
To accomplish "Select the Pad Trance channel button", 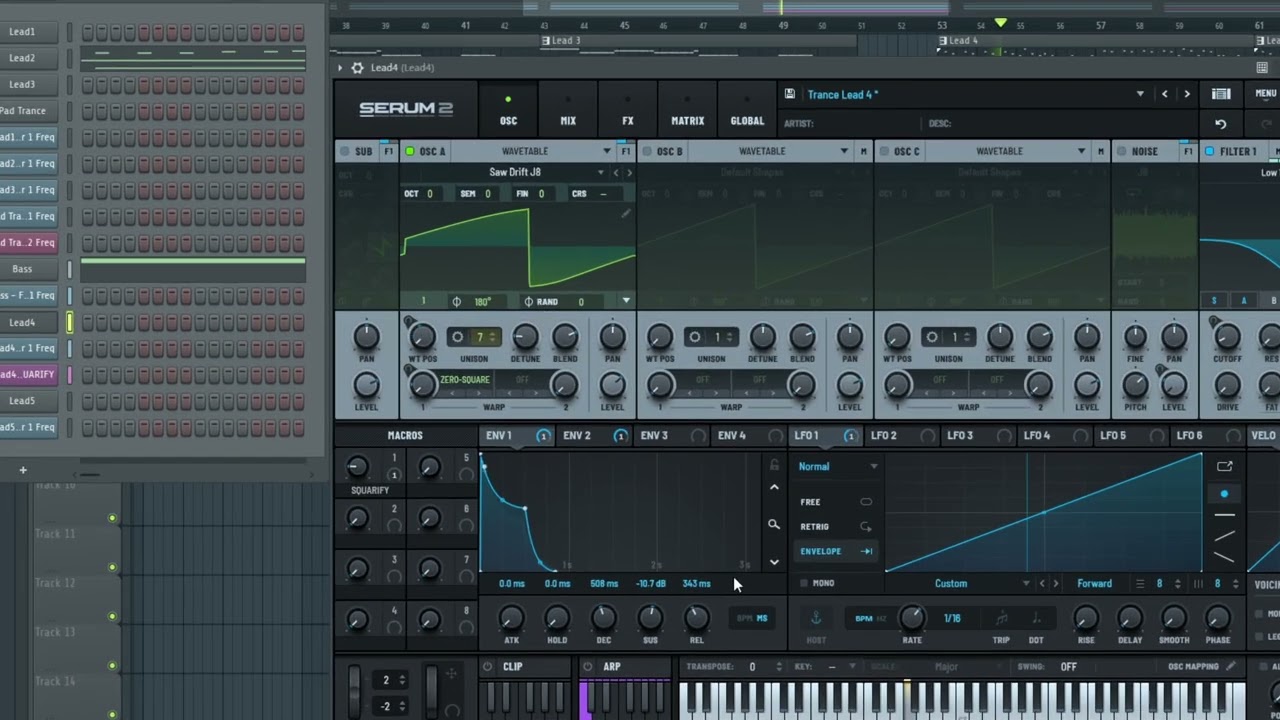I will [23, 111].
